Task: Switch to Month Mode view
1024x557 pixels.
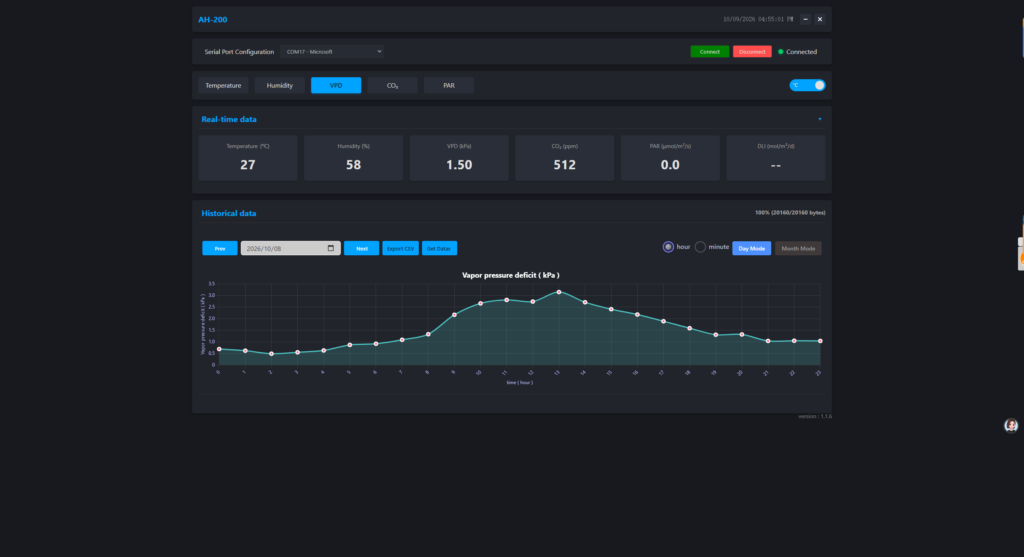Action: [798, 248]
